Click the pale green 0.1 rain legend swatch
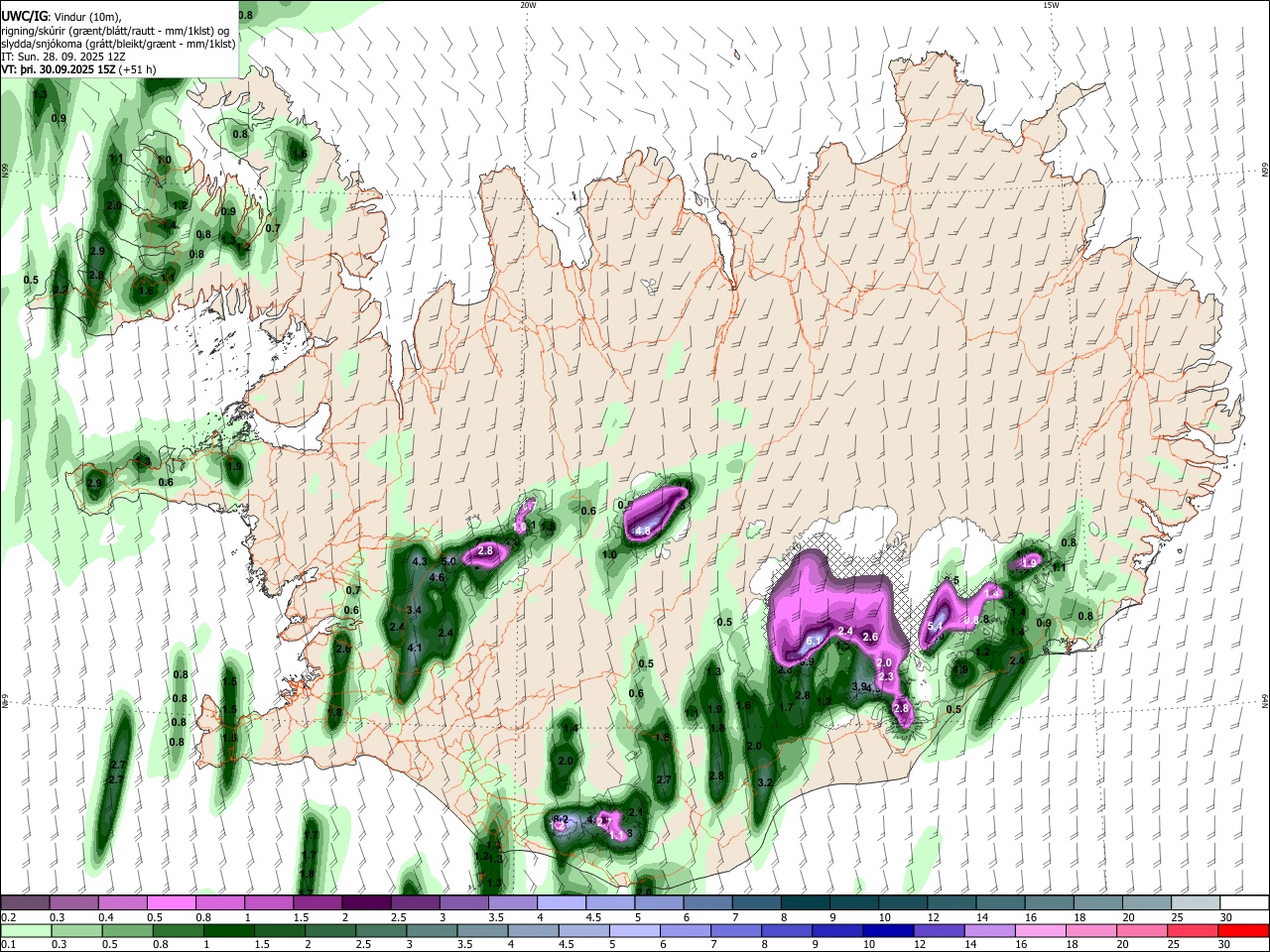 [x=25, y=930]
